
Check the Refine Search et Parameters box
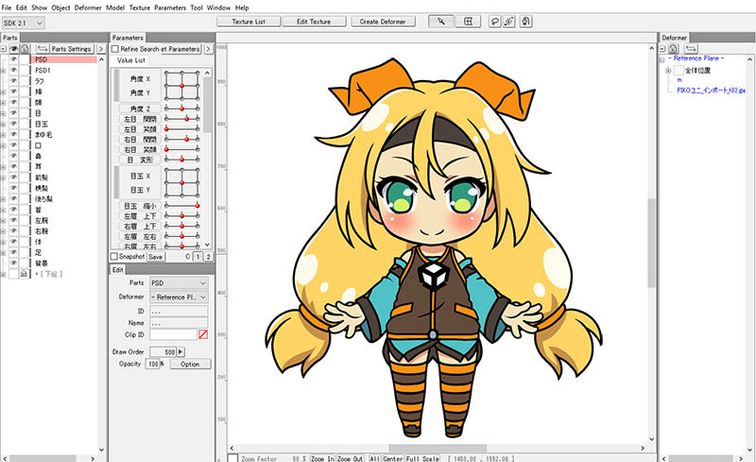(x=115, y=48)
